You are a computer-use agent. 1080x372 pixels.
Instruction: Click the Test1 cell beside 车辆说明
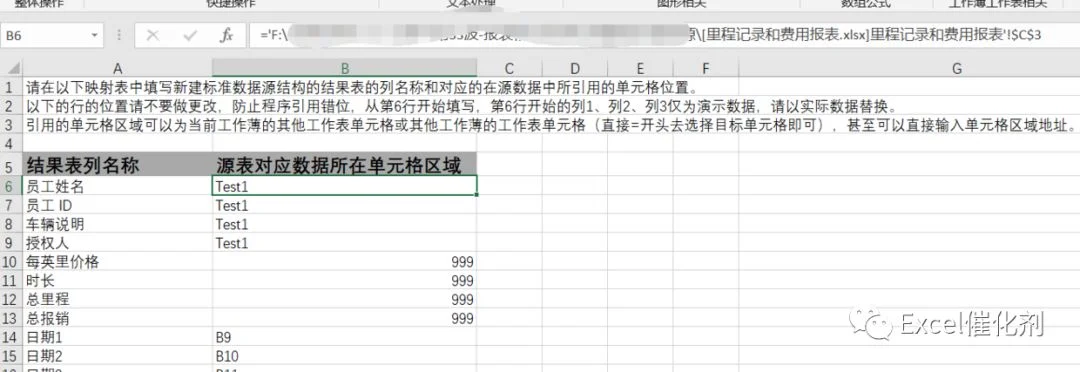coord(344,225)
